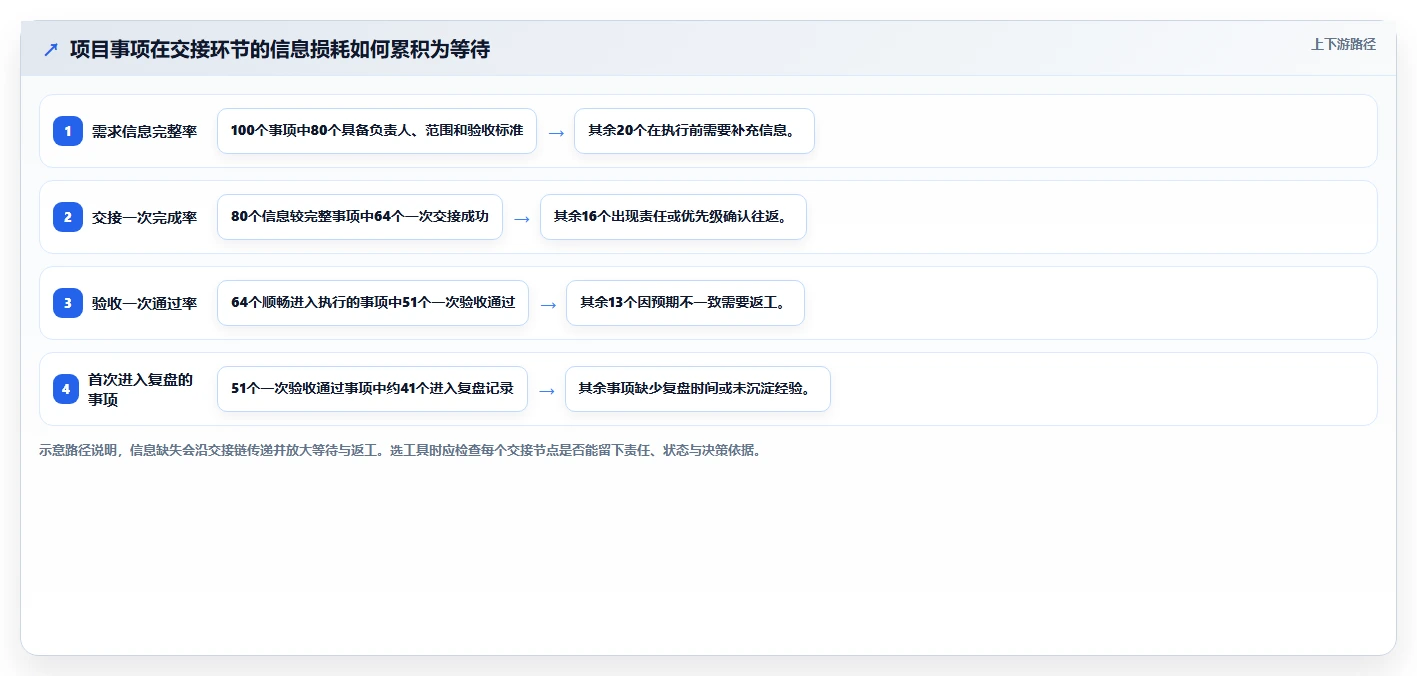Viewport: 1417px width, 676px height.
Task: Select the box 64个顺畅进入执行的事项中51个一次验收通过
Action: click(373, 303)
